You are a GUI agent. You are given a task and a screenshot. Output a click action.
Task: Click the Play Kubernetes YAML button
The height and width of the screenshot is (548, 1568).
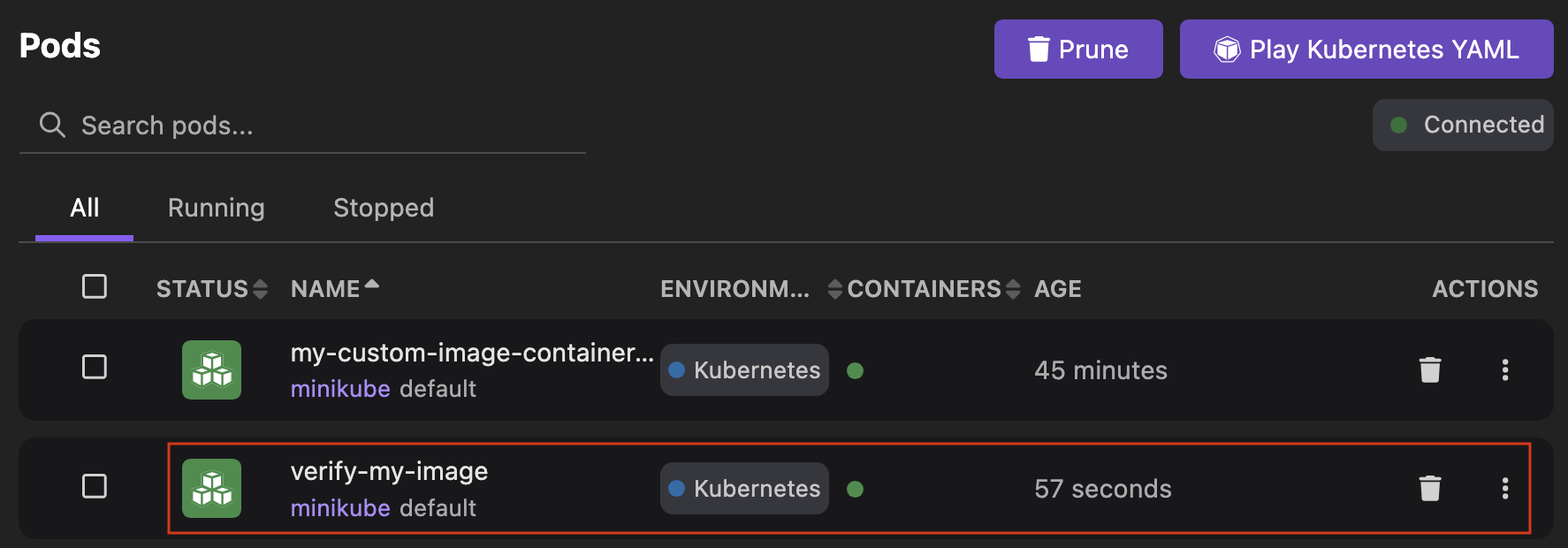click(1366, 49)
